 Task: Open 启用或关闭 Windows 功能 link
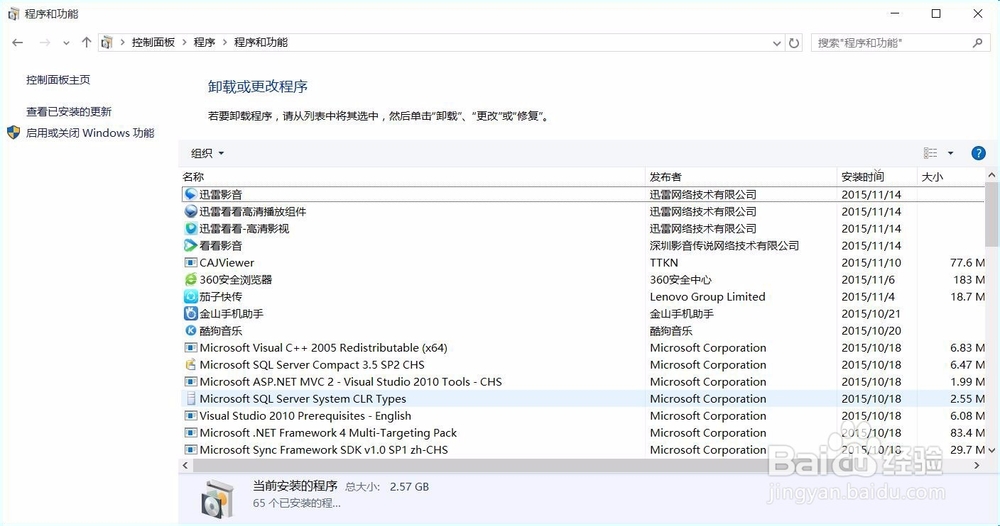pos(90,133)
